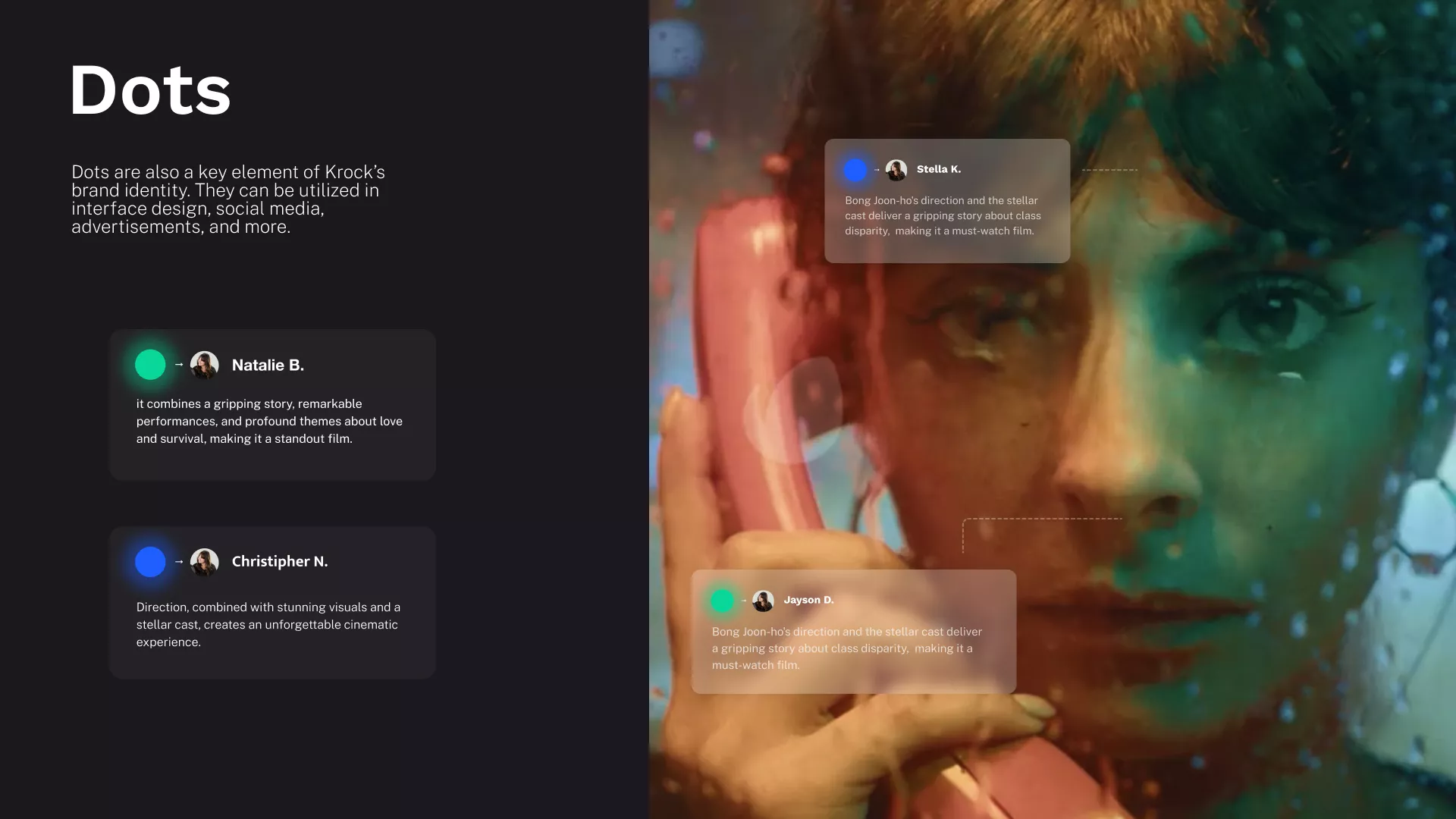1456x819 pixels.
Task: Select the name Natalie B.
Action: coord(268,366)
